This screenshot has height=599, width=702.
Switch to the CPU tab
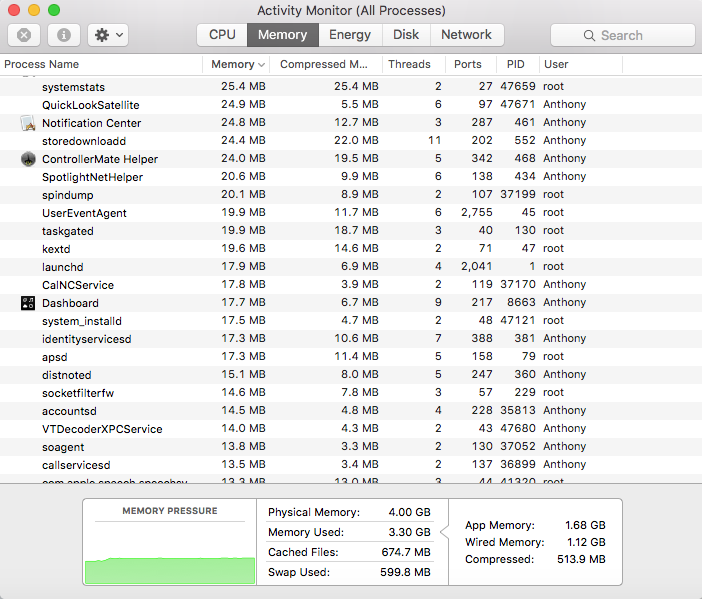(x=222, y=35)
